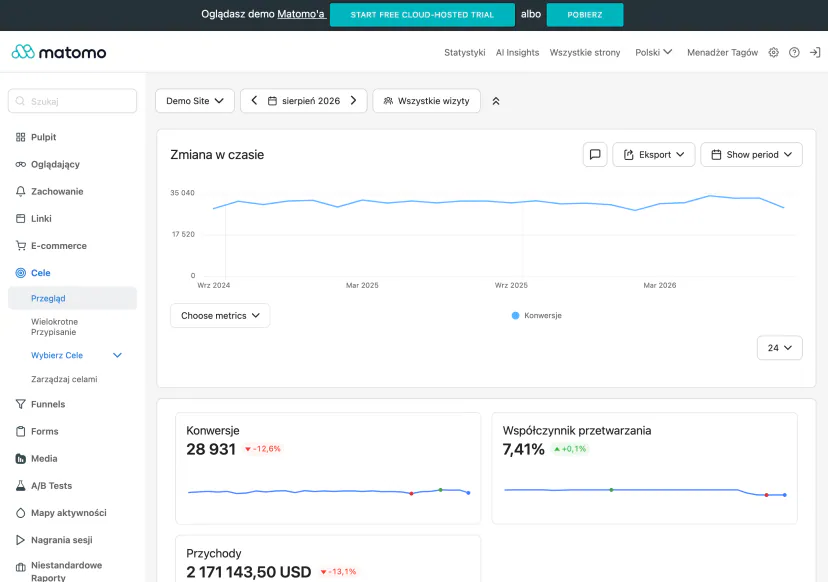Click the Przychody 2 171 143,50 USD value
This screenshot has width=828, height=582.
click(x=249, y=572)
